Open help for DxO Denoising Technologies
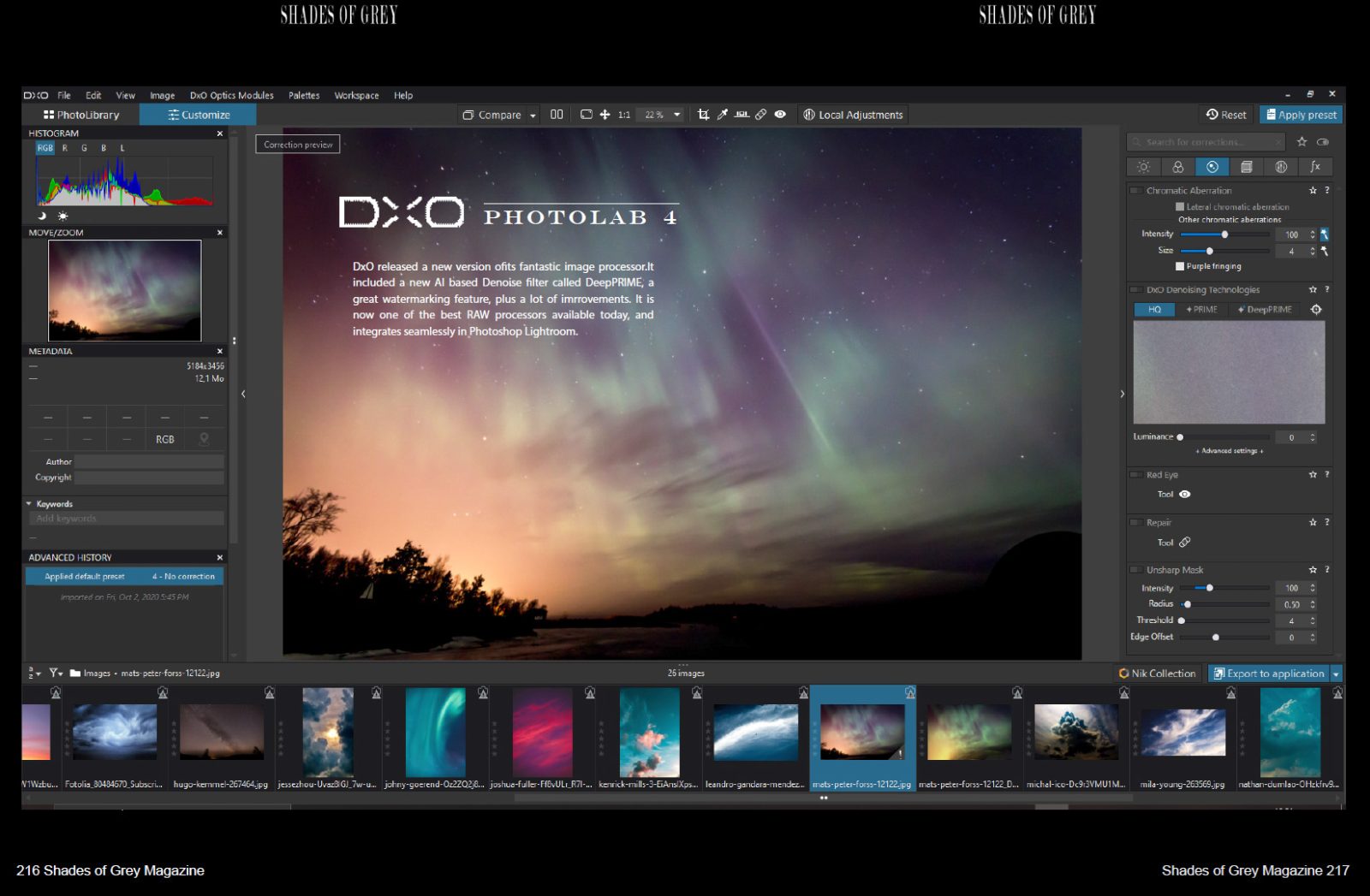Image resolution: width=1370 pixels, height=896 pixels. [1327, 290]
